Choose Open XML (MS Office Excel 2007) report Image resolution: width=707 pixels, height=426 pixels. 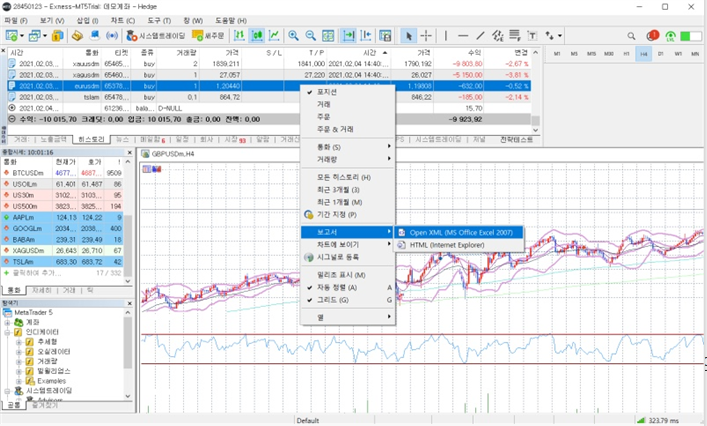(x=459, y=233)
